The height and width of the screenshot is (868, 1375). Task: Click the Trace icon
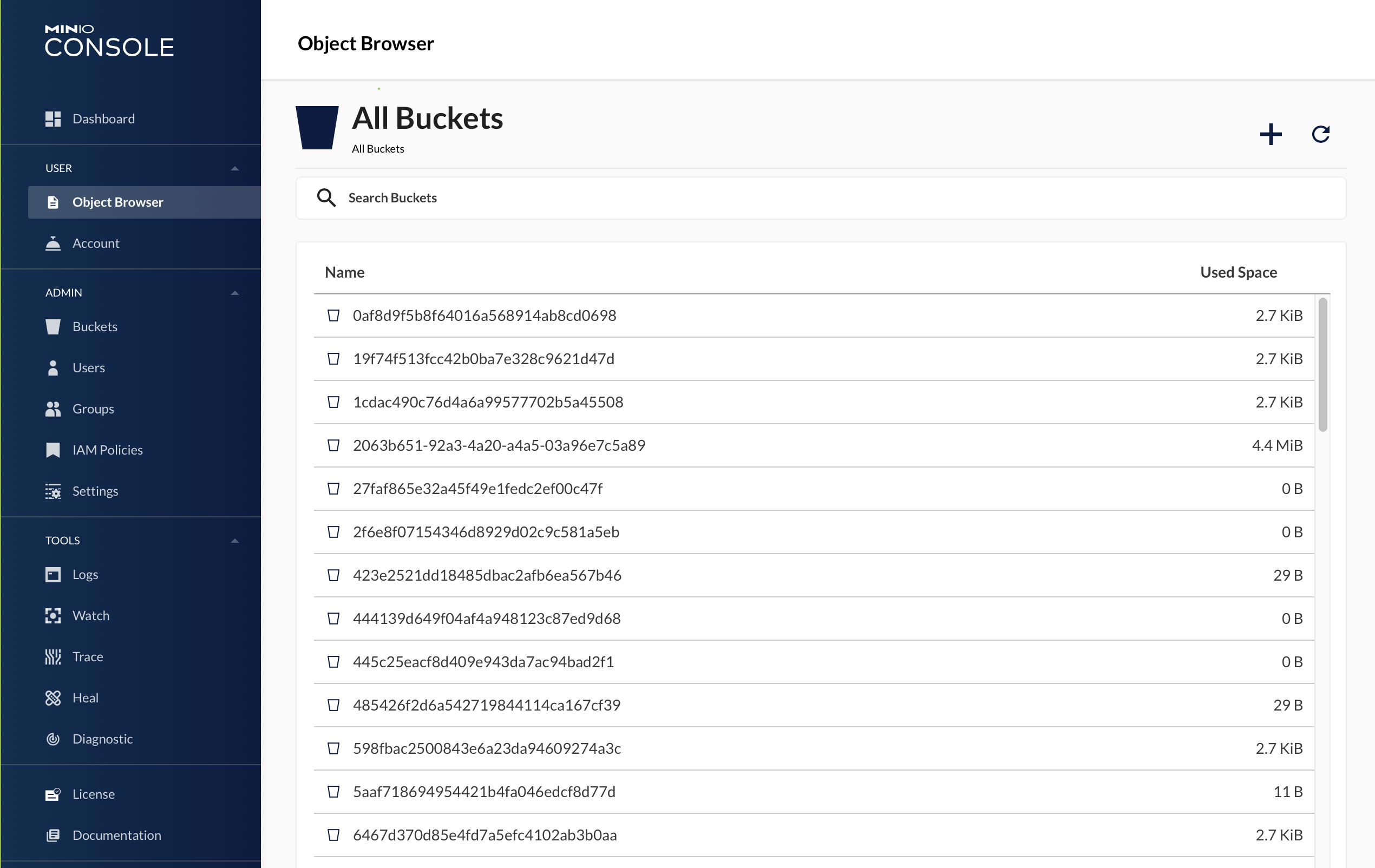click(53, 656)
